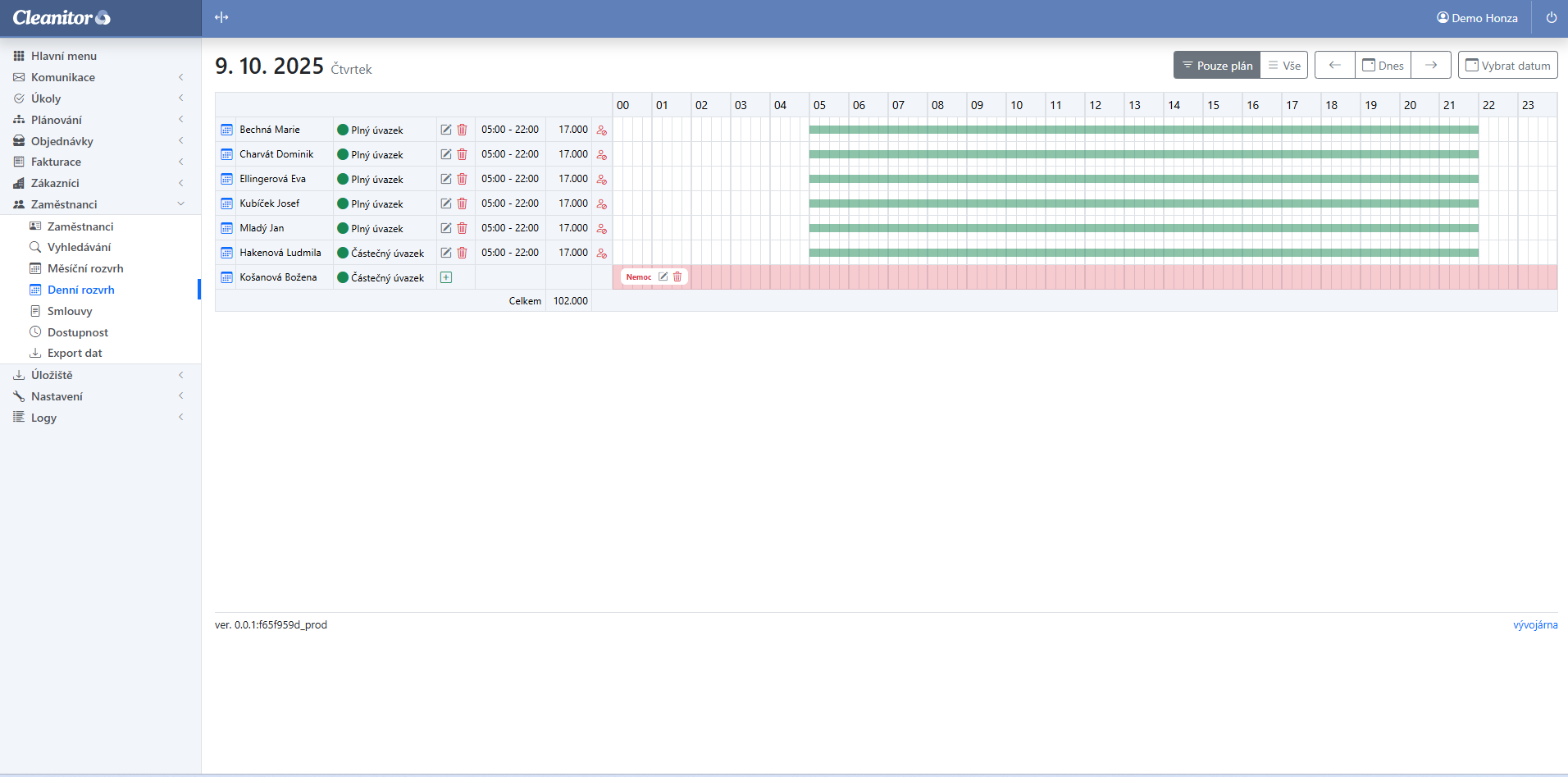Click the calendar icon next to Bechná Marie
The width and height of the screenshot is (1568, 777).
tap(227, 130)
